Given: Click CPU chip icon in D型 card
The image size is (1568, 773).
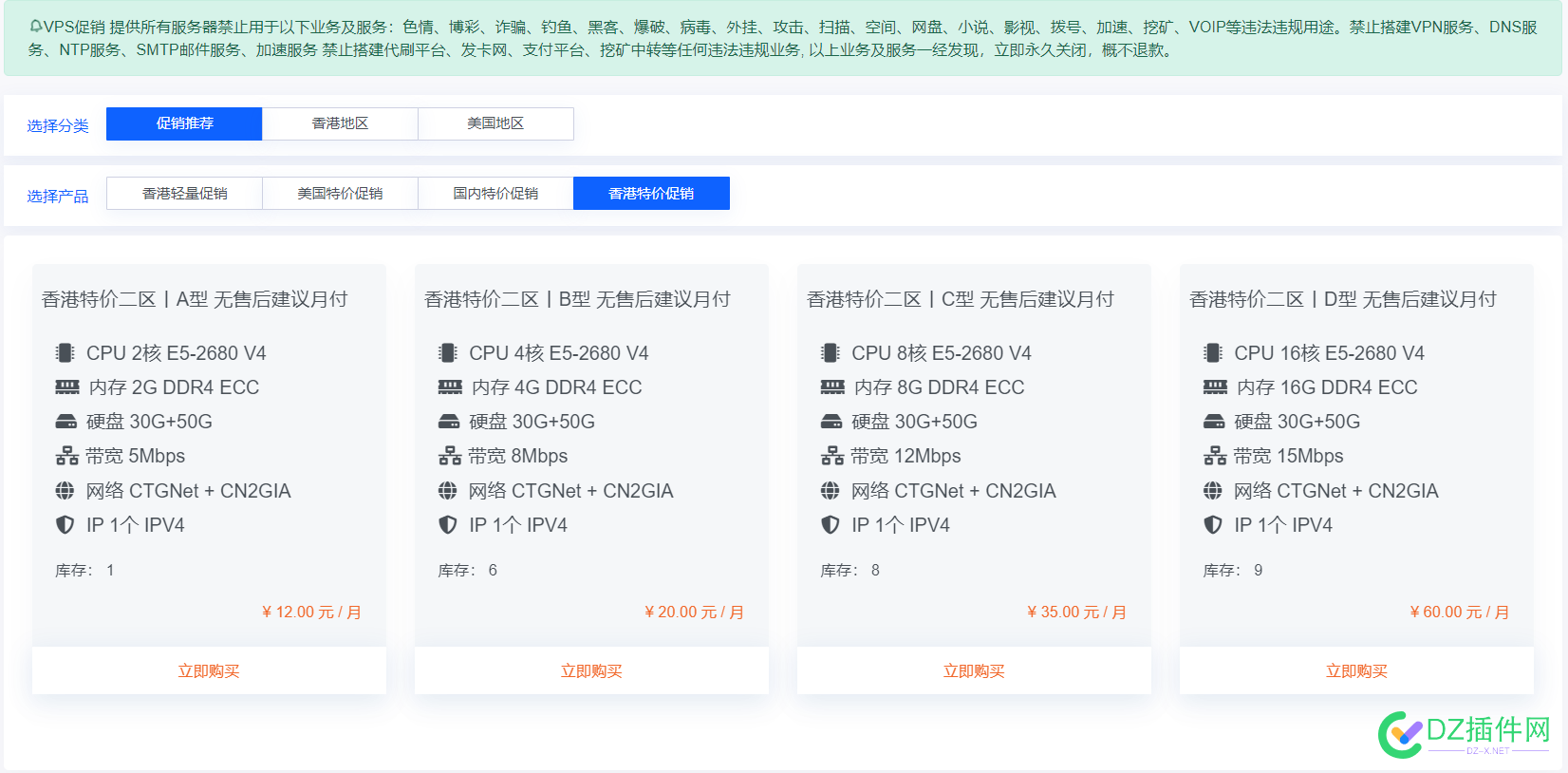Looking at the screenshot, I should (x=1212, y=353).
